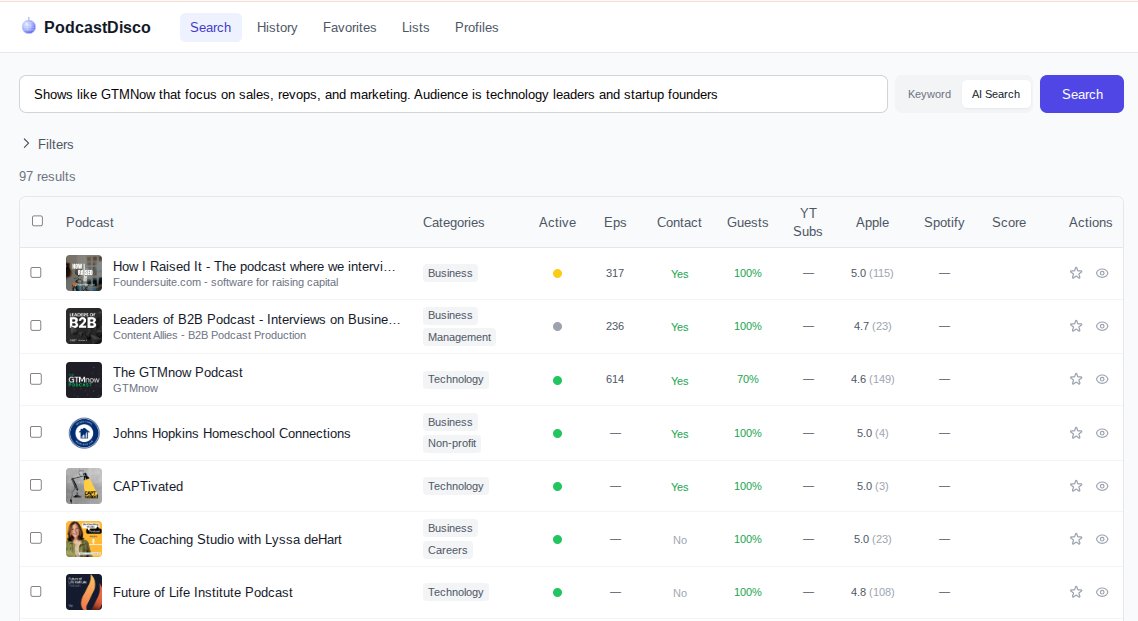Viewport: 1138px width, 621px height.
Task: Go to the Lists tab
Action: [x=416, y=28]
